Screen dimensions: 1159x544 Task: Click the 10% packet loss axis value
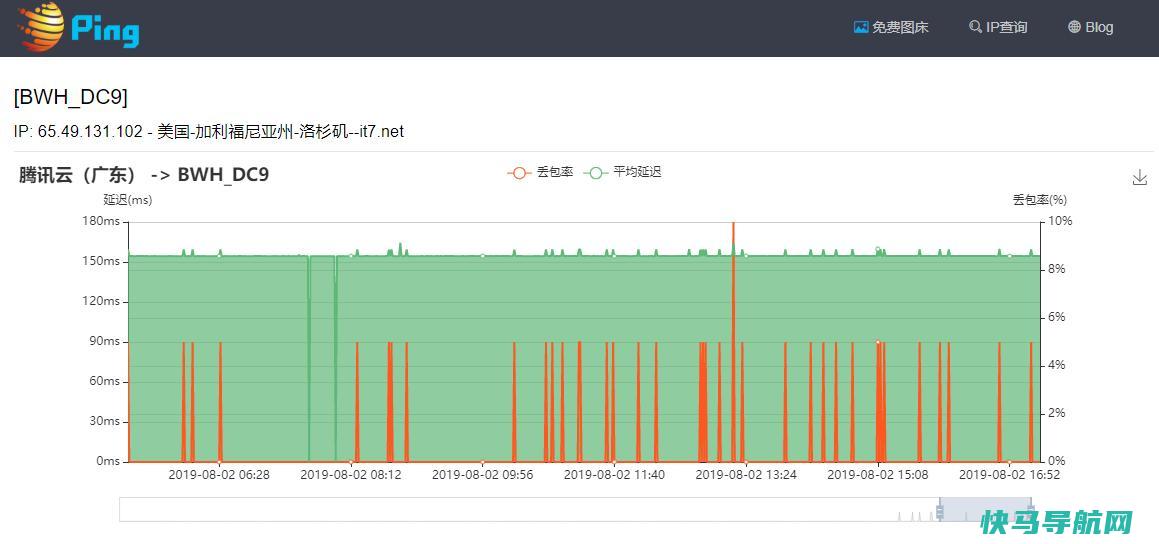(1060, 222)
